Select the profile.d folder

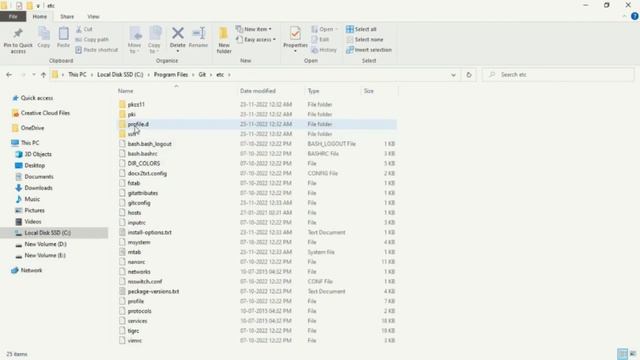[x=138, y=124]
